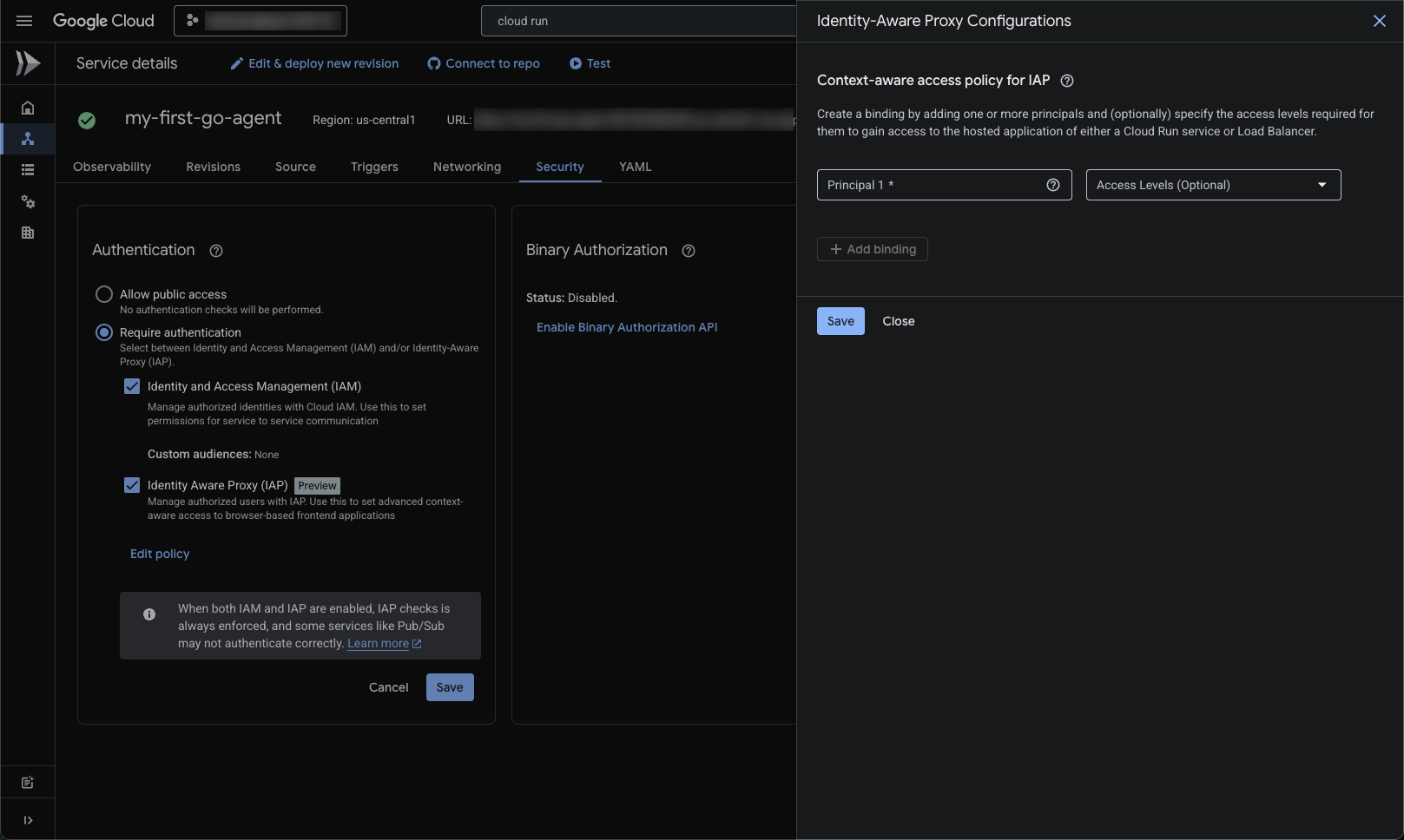1404x840 pixels.
Task: Select the Services icon in the sidebar
Action: (x=27, y=138)
